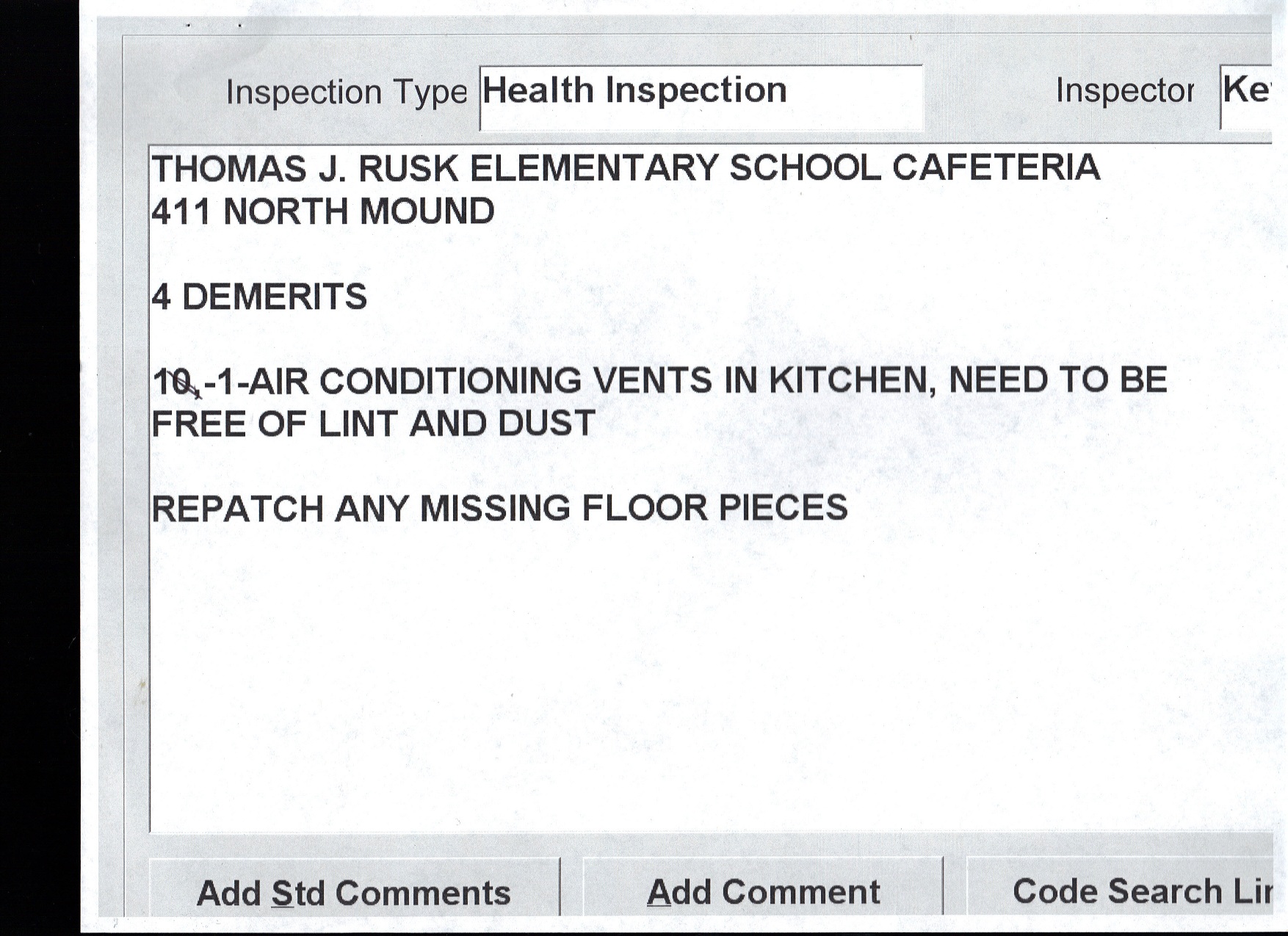Click the word CAFETERIA in the first line

tap(996, 168)
